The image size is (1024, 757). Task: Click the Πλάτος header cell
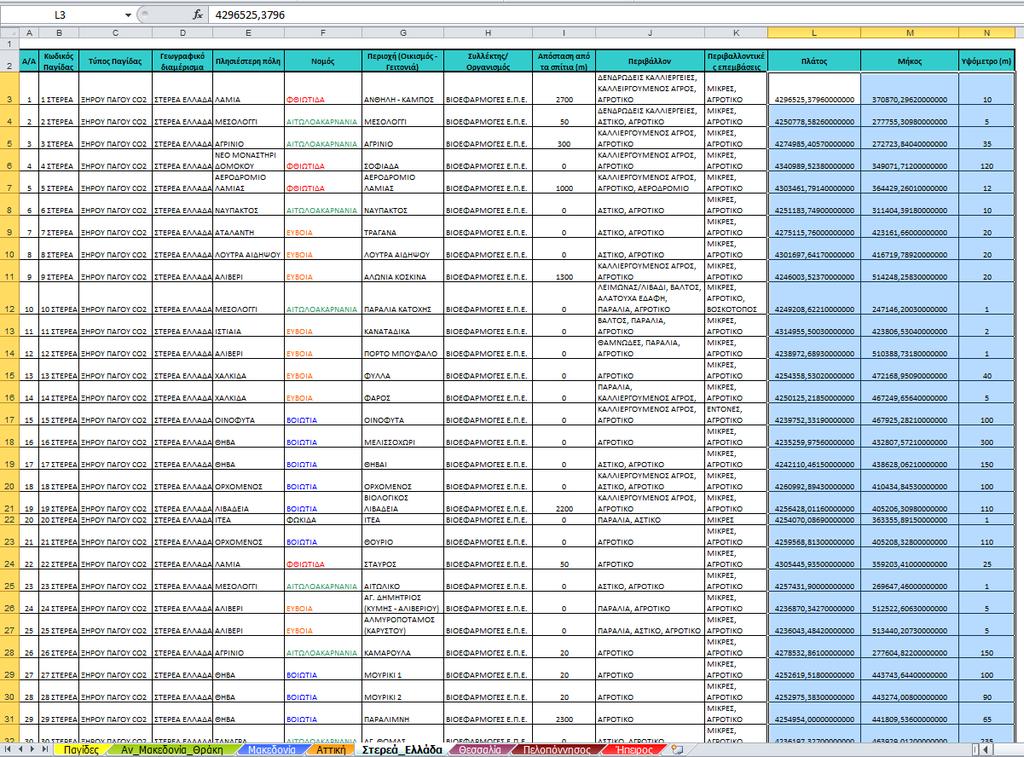click(x=814, y=61)
